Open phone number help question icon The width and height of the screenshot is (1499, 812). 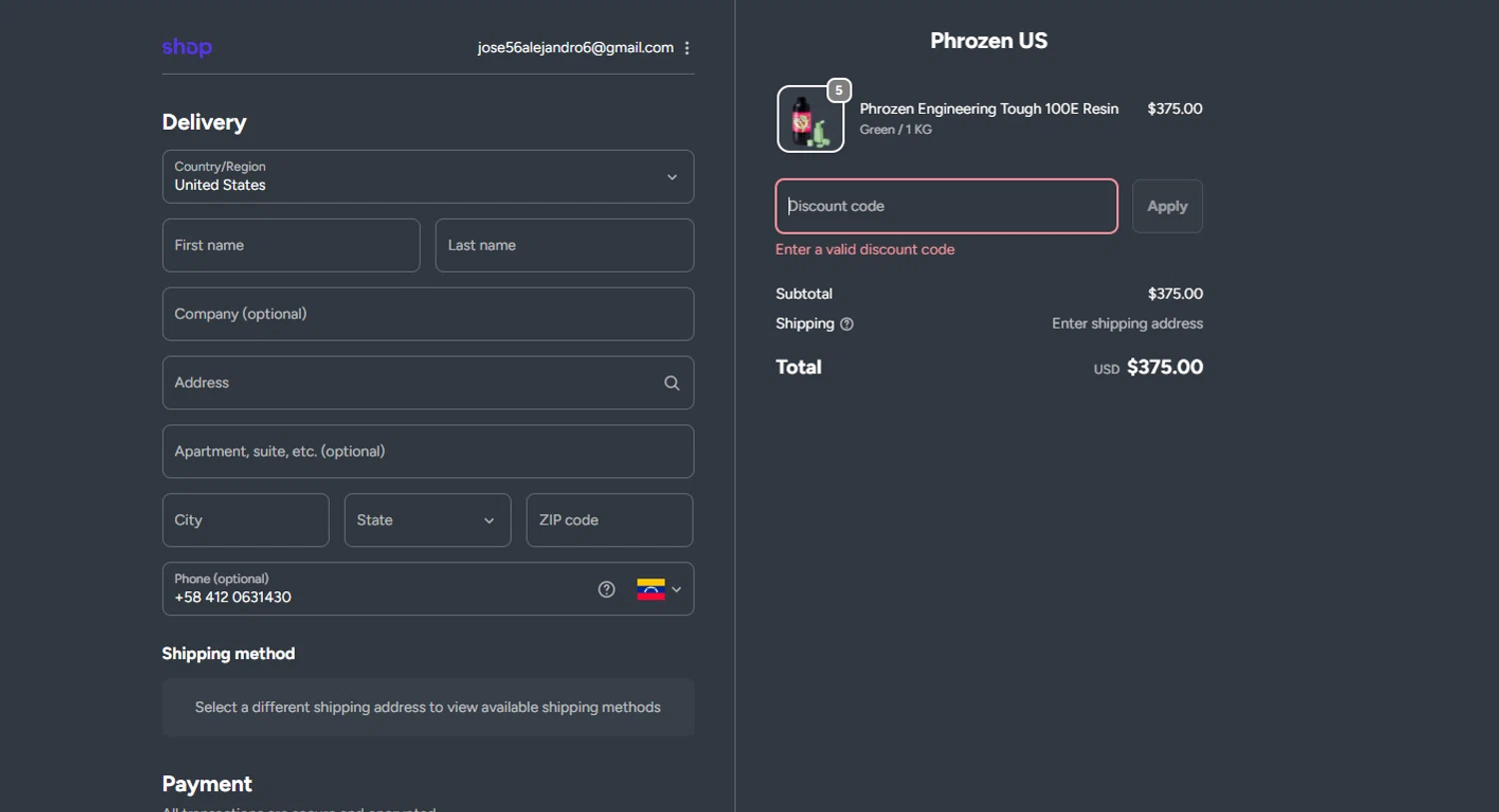(x=607, y=589)
